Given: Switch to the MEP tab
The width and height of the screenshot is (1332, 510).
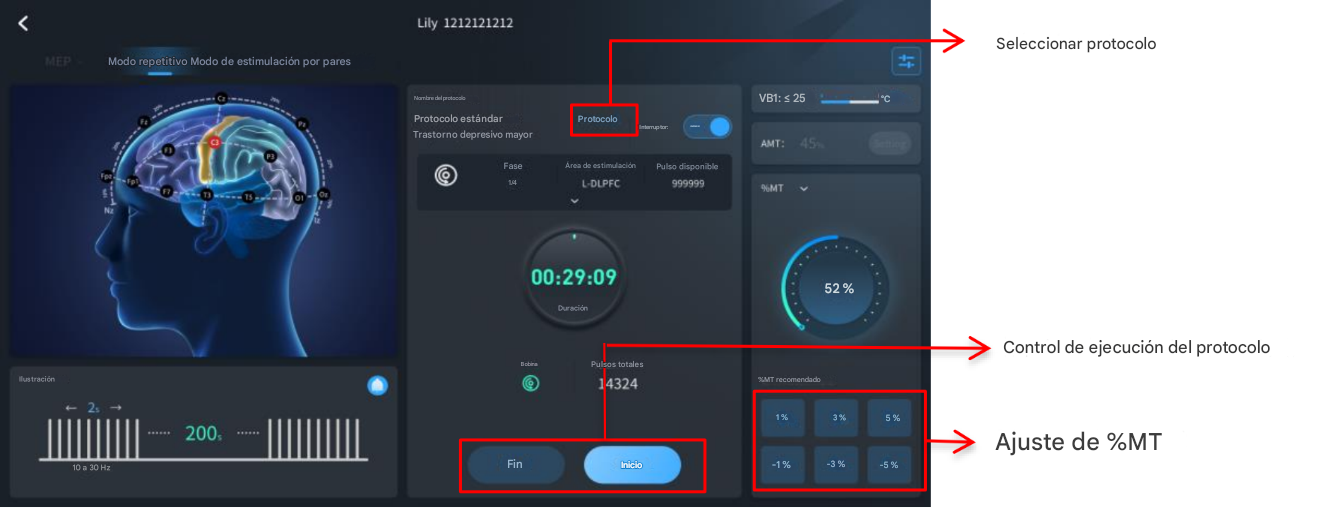Looking at the screenshot, I should point(58,62).
